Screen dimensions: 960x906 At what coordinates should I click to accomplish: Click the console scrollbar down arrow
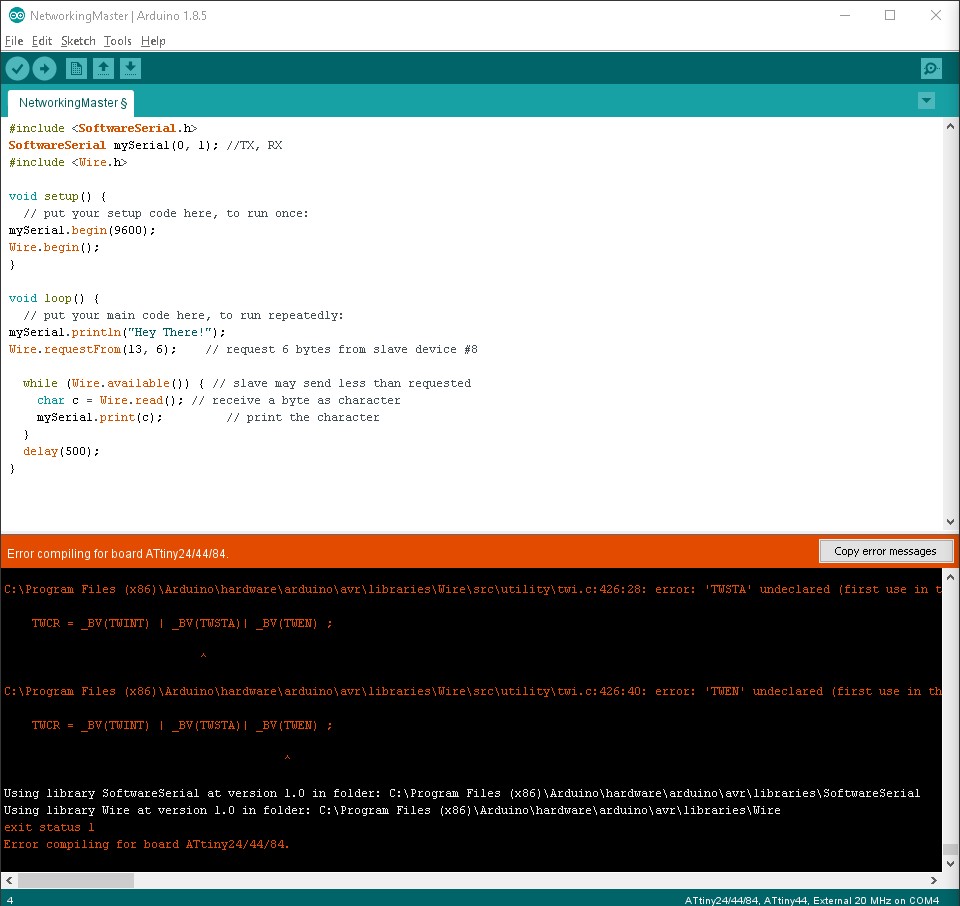click(x=950, y=864)
